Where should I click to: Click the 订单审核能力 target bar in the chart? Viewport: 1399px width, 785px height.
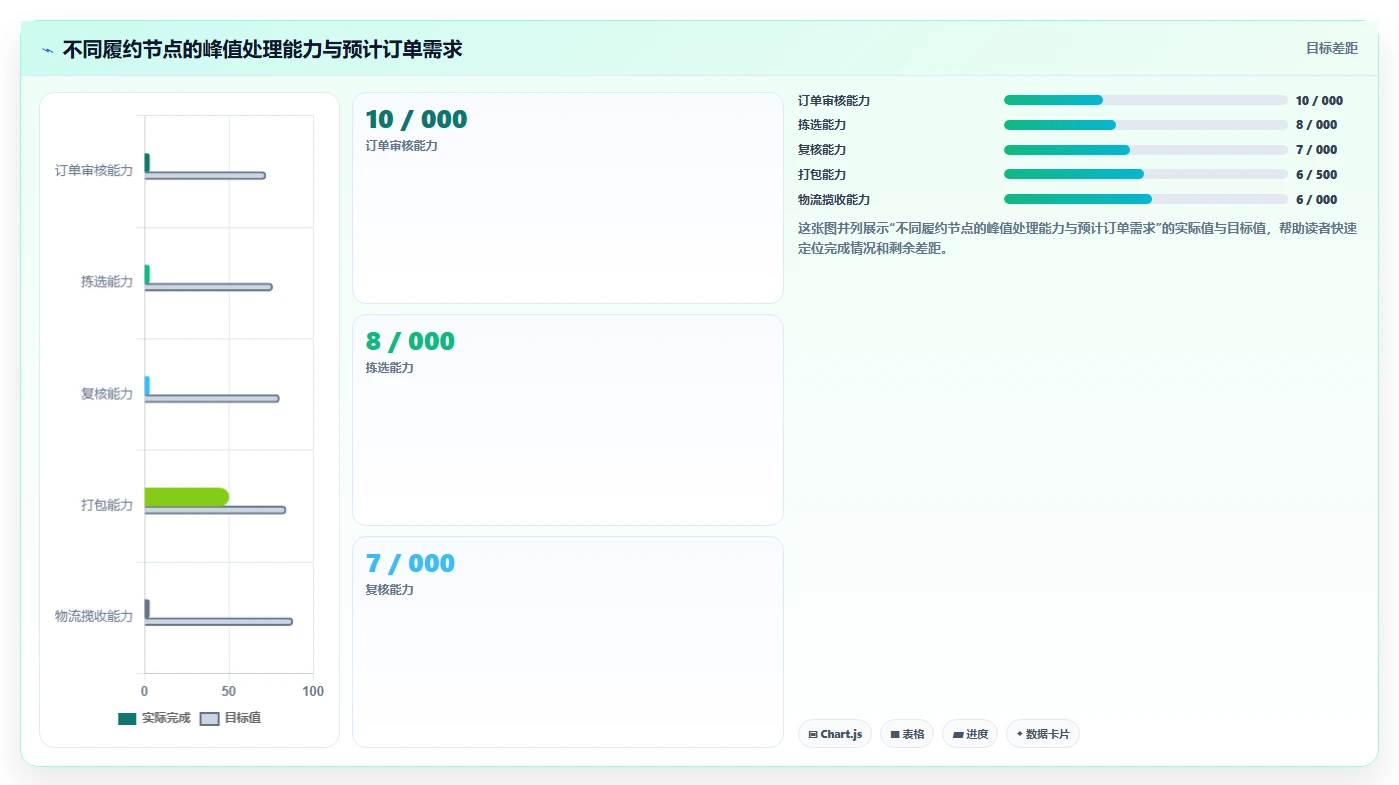[205, 176]
